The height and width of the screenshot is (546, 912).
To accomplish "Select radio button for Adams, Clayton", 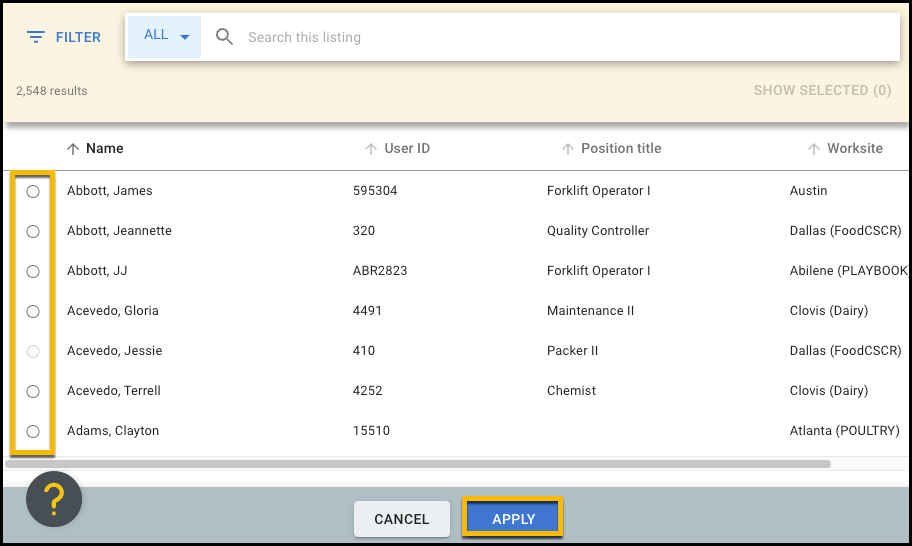I will [x=33, y=431].
